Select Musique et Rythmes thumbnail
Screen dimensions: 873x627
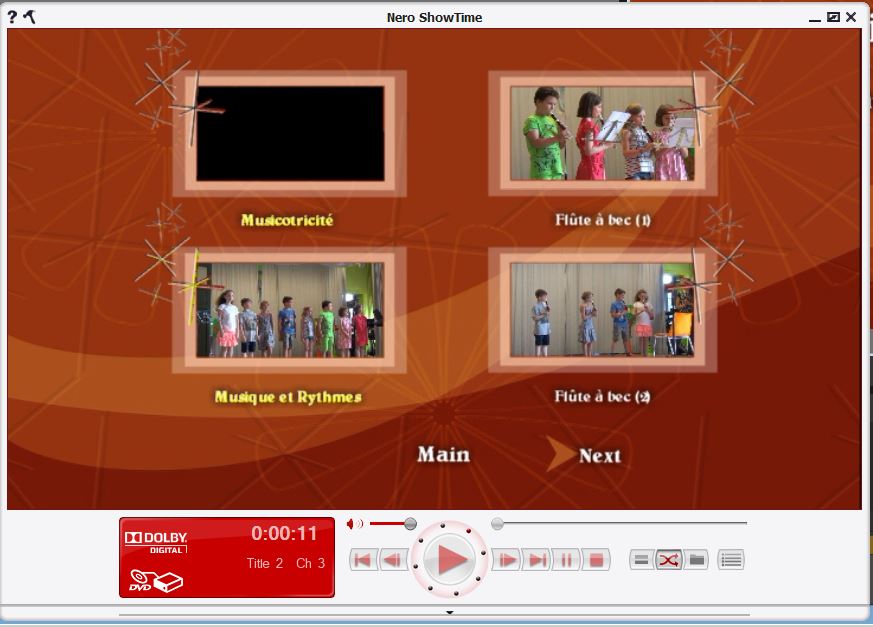(x=290, y=310)
